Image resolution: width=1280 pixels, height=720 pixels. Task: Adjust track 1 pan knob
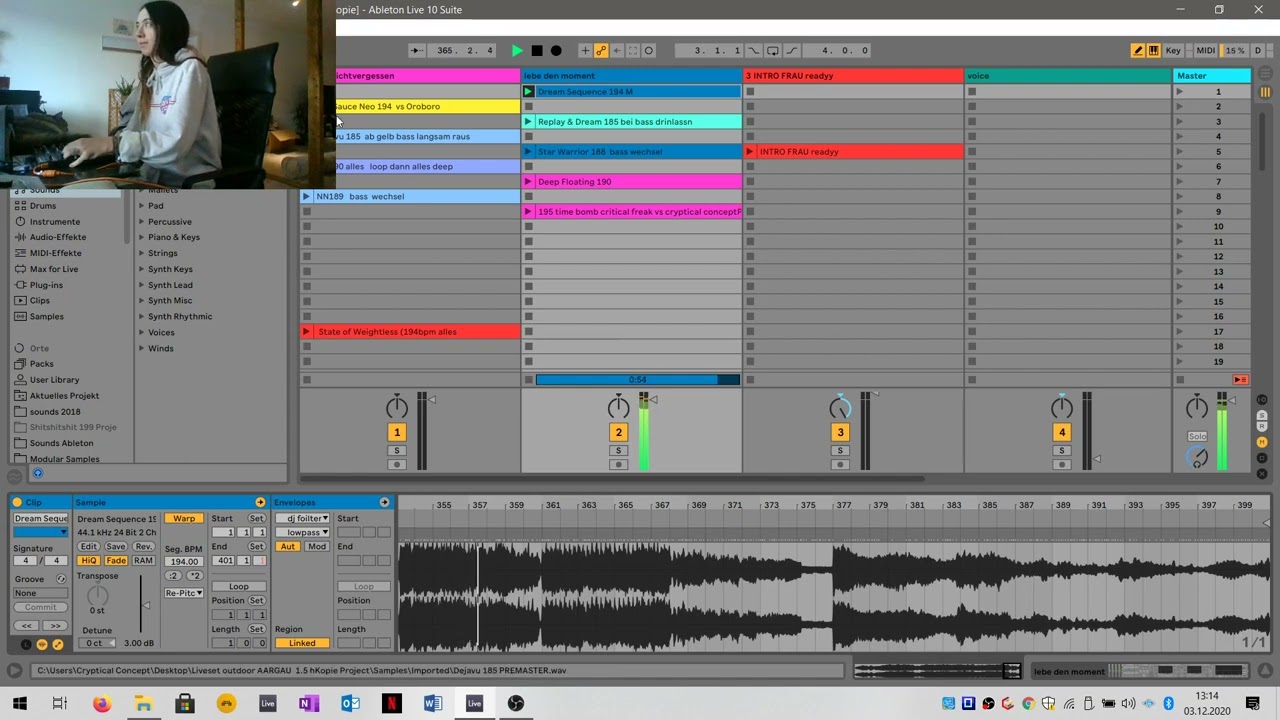click(397, 406)
